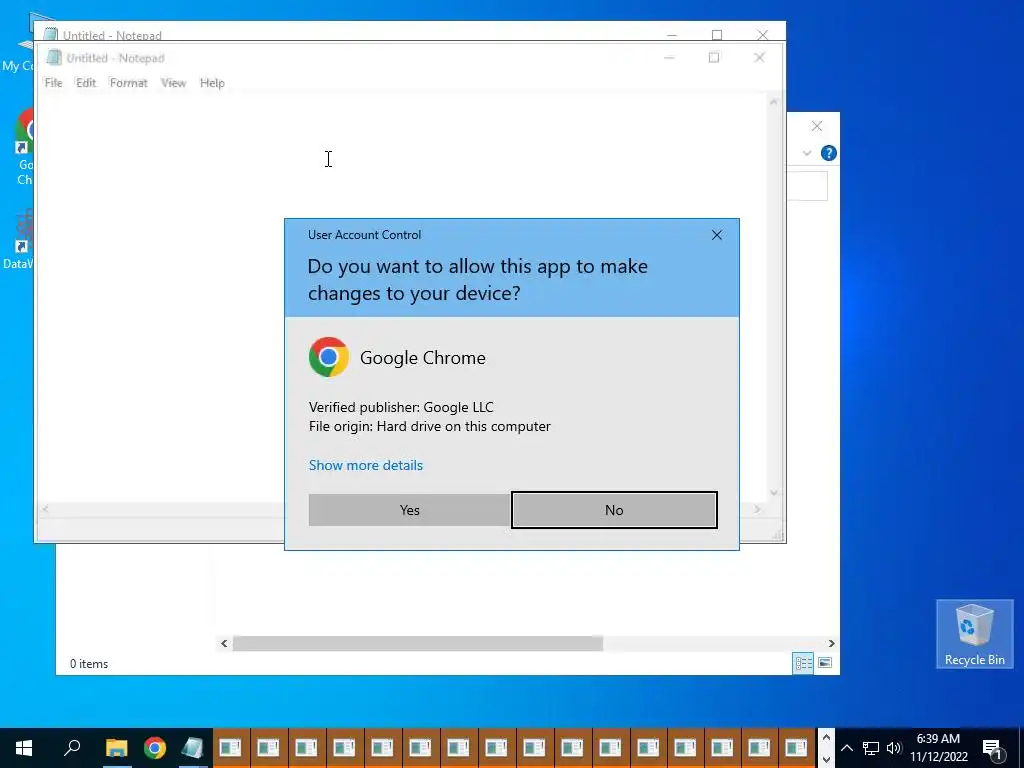This screenshot has width=1024, height=768.
Task: Open the Windows Start menu
Action: [24, 748]
